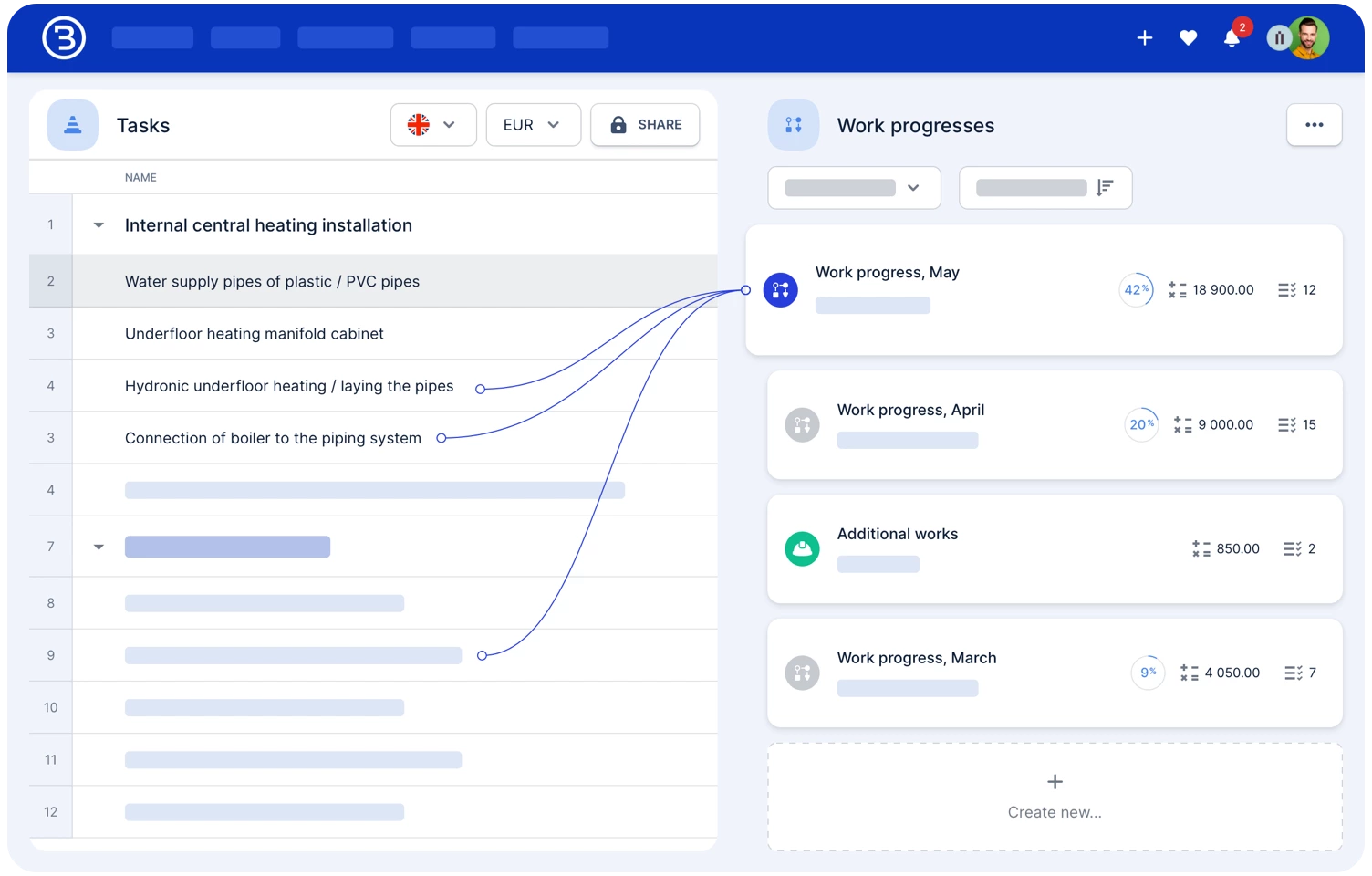This screenshot has width=1372, height=876.
Task: Open the three-dot more options menu
Action: point(1314,125)
